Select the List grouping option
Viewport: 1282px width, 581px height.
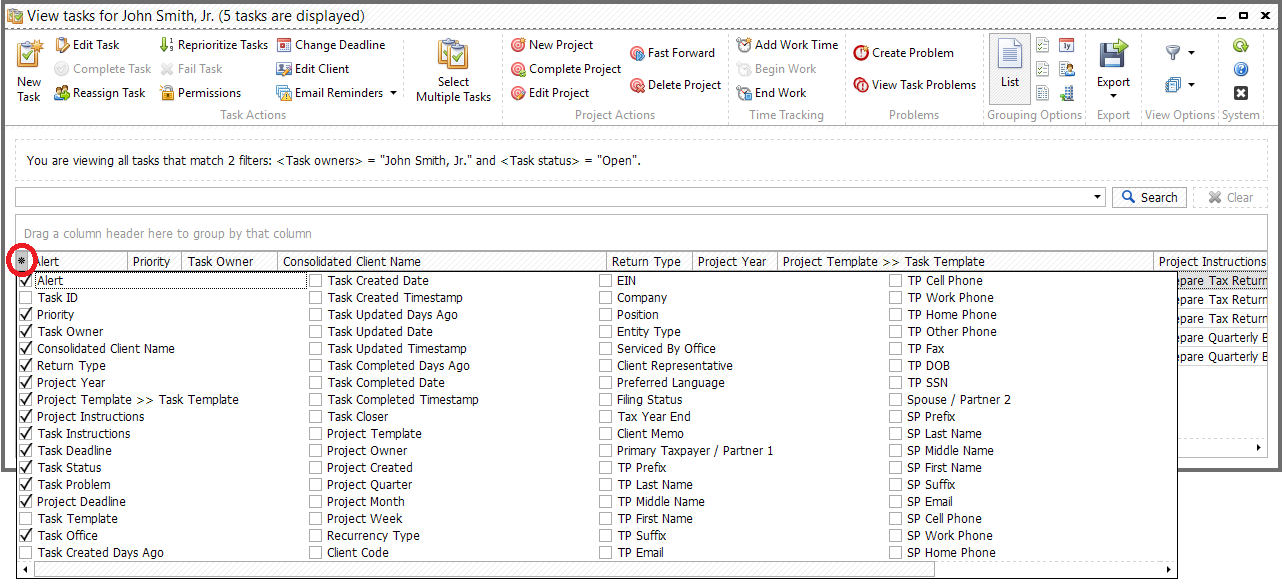(x=1010, y=68)
